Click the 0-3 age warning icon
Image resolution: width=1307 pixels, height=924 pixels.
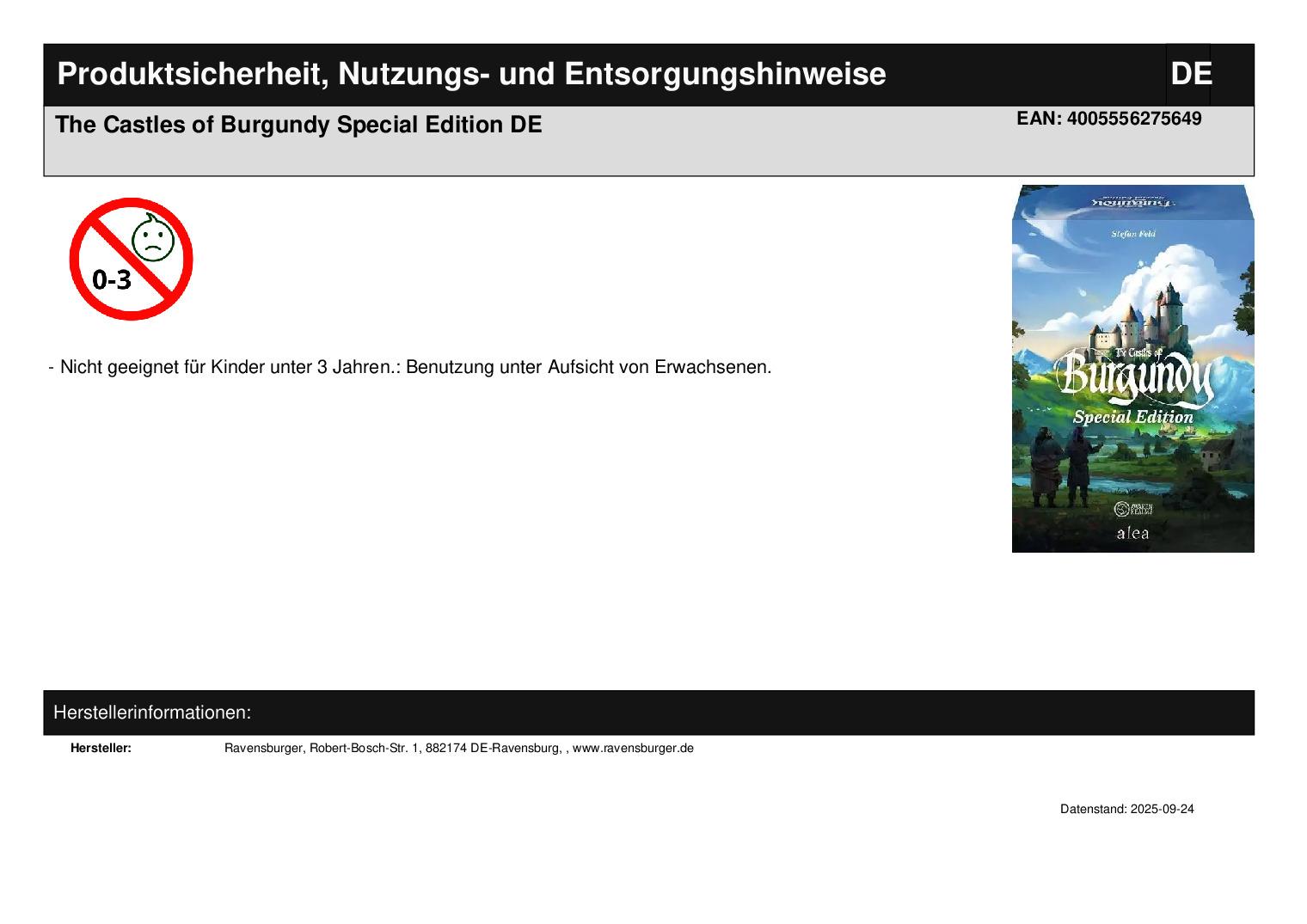pos(131,259)
